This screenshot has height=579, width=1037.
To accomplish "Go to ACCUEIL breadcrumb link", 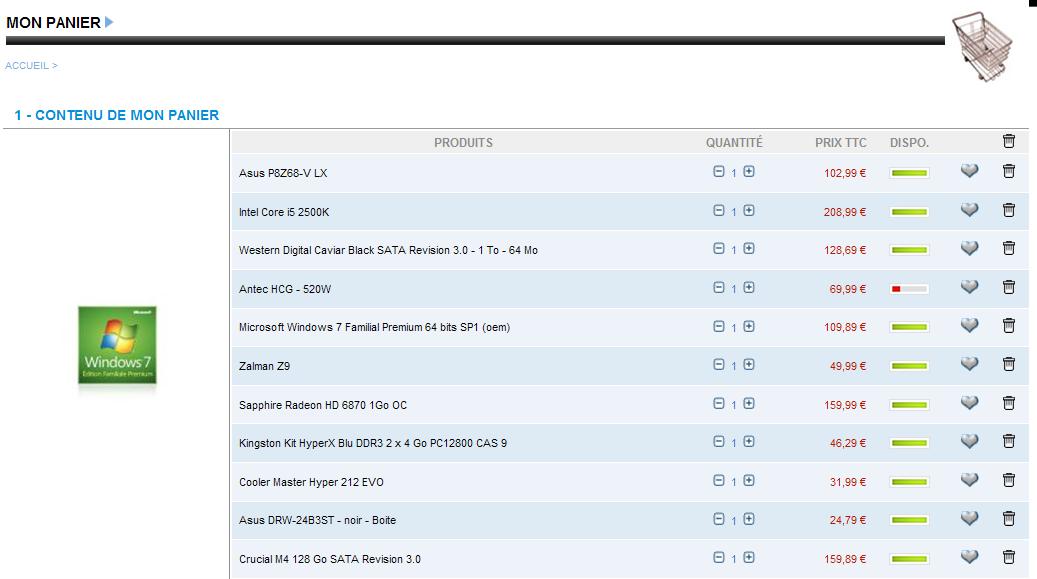I will [27, 66].
